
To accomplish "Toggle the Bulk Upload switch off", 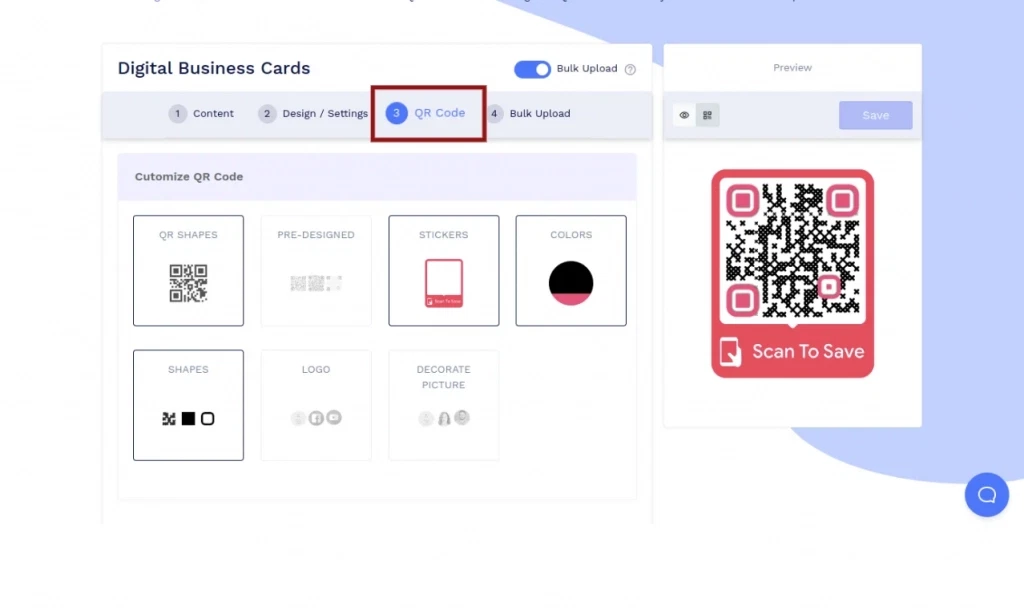I will pyautogui.click(x=532, y=69).
